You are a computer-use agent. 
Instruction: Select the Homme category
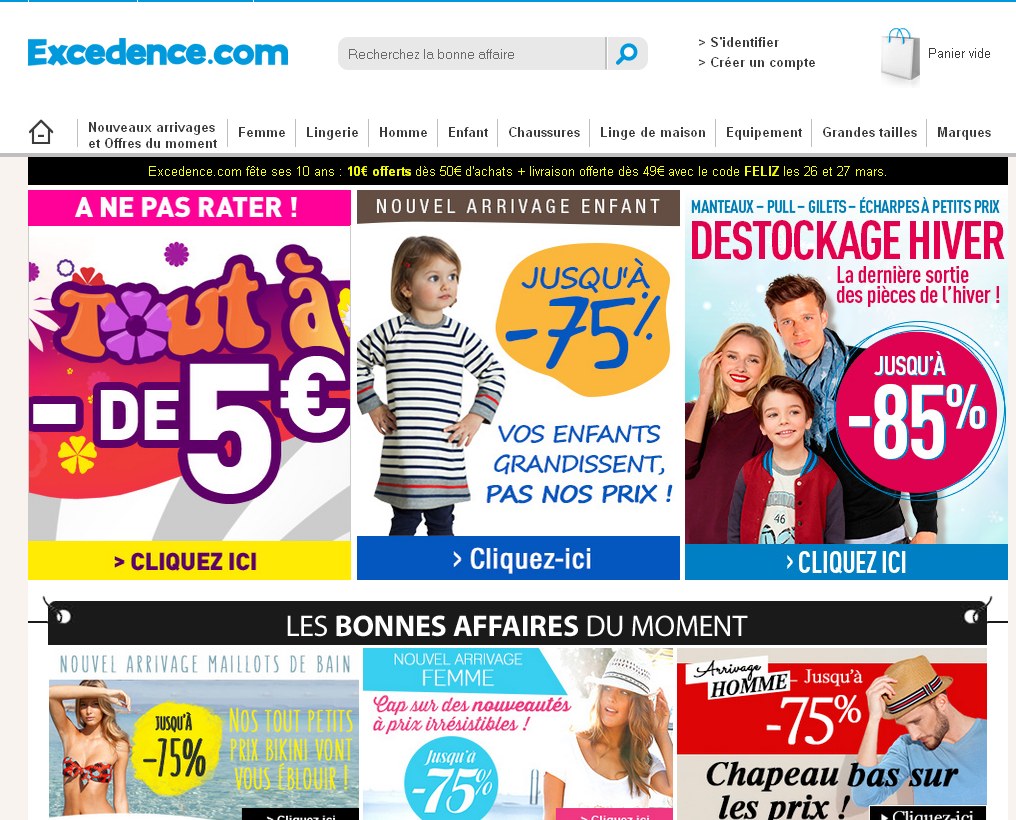(403, 132)
